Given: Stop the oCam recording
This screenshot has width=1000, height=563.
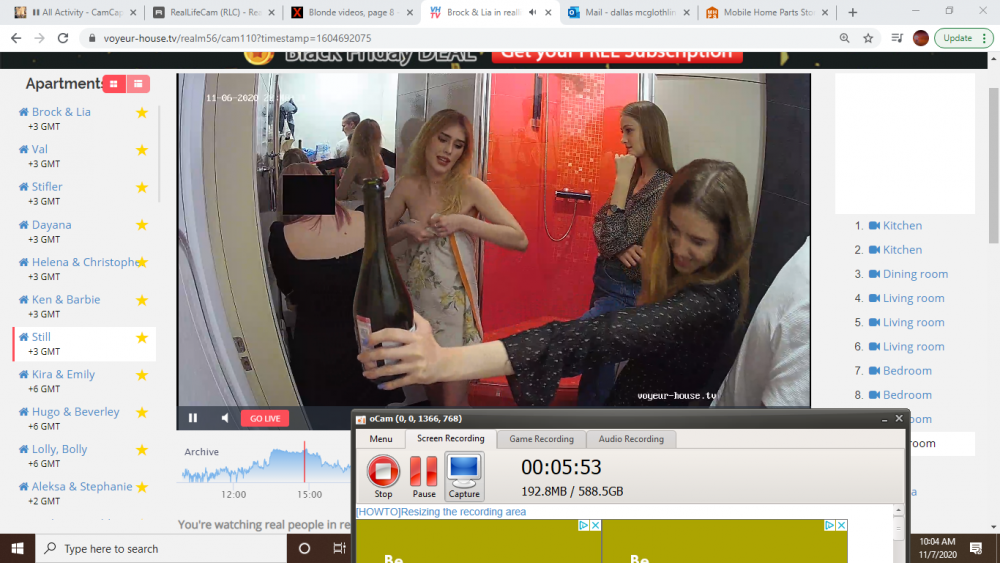Looking at the screenshot, I should 383,475.
